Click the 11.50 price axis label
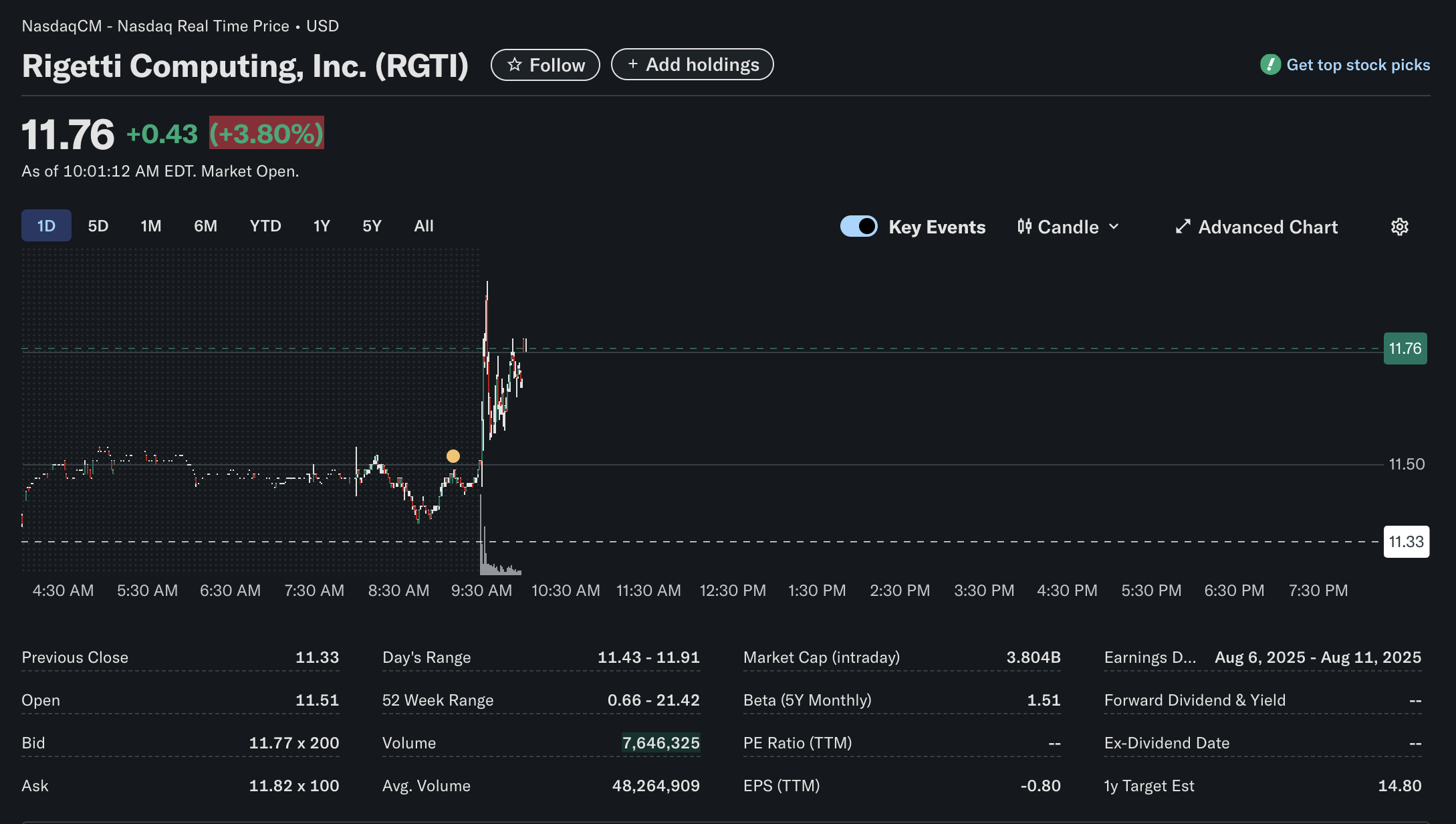 (1407, 464)
